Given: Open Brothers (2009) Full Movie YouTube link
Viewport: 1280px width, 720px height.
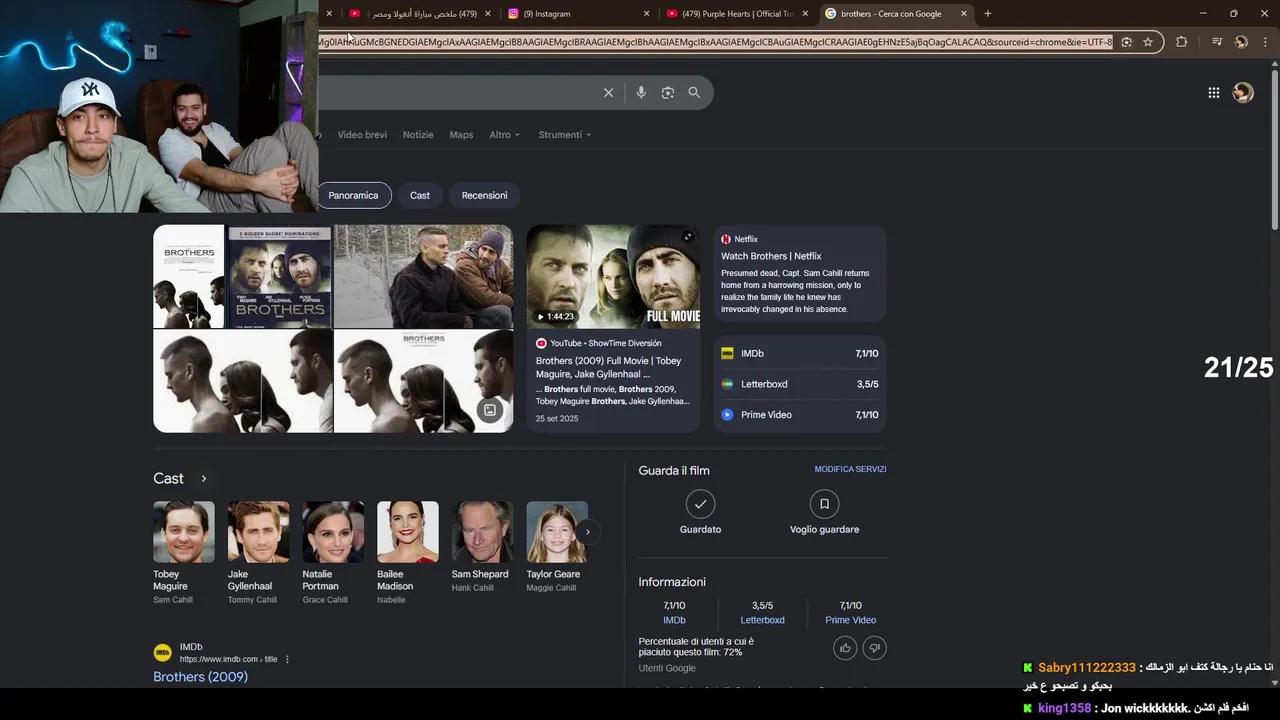Looking at the screenshot, I should (608, 367).
